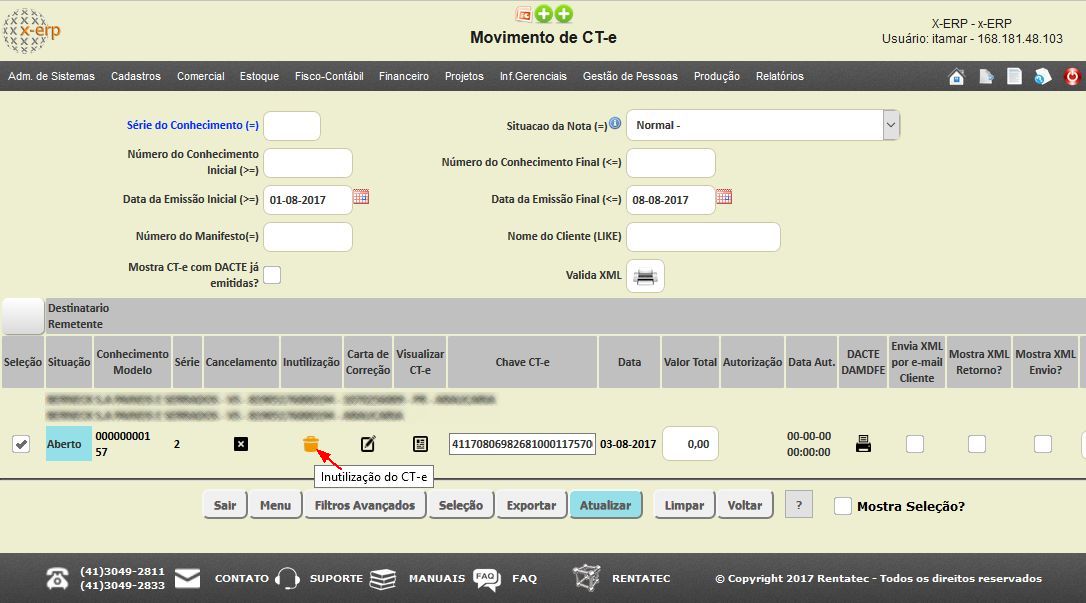Open the Projetos menu

pos(464,76)
